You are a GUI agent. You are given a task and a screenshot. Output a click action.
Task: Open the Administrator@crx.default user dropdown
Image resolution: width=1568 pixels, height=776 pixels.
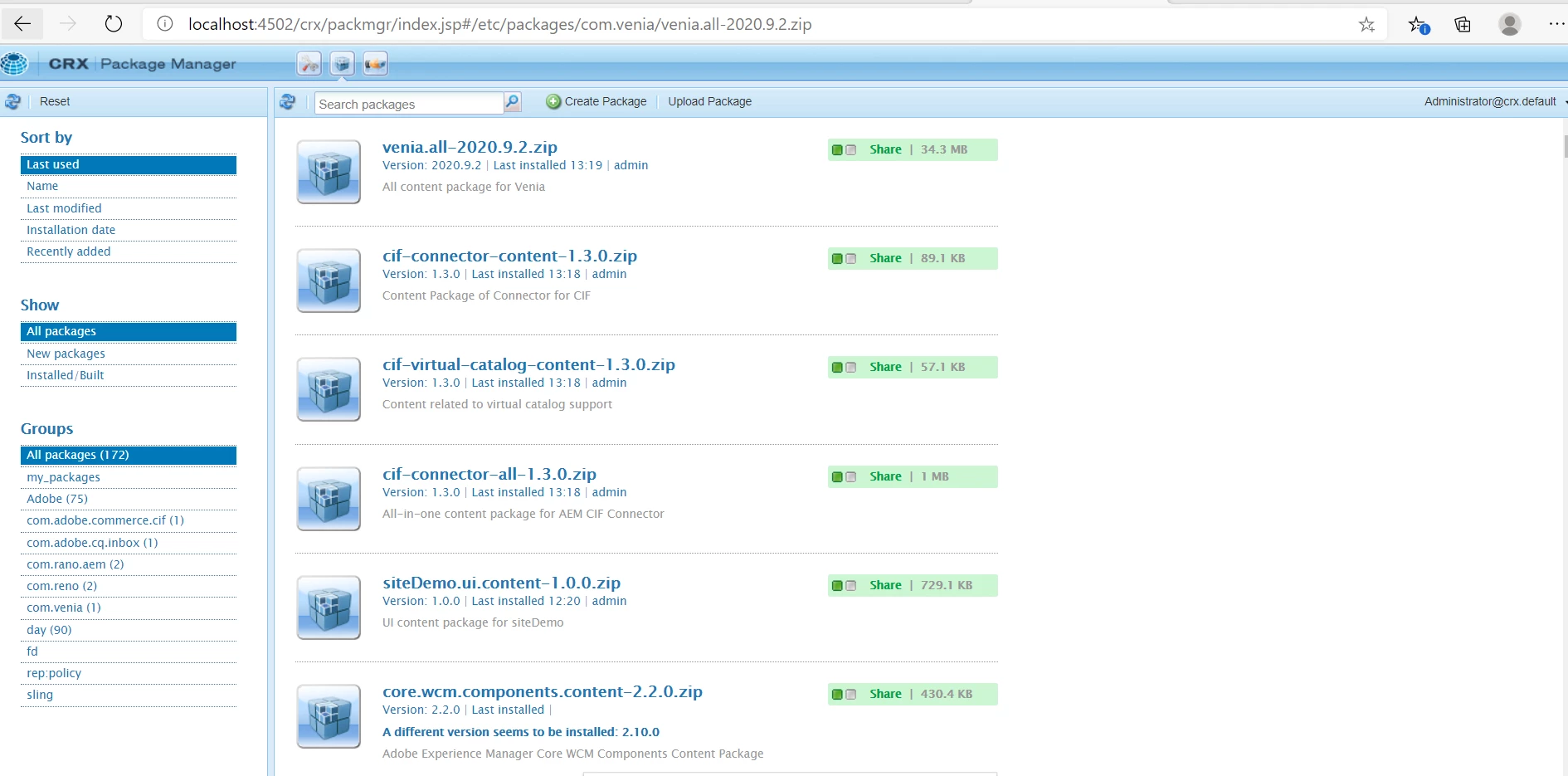1494,101
